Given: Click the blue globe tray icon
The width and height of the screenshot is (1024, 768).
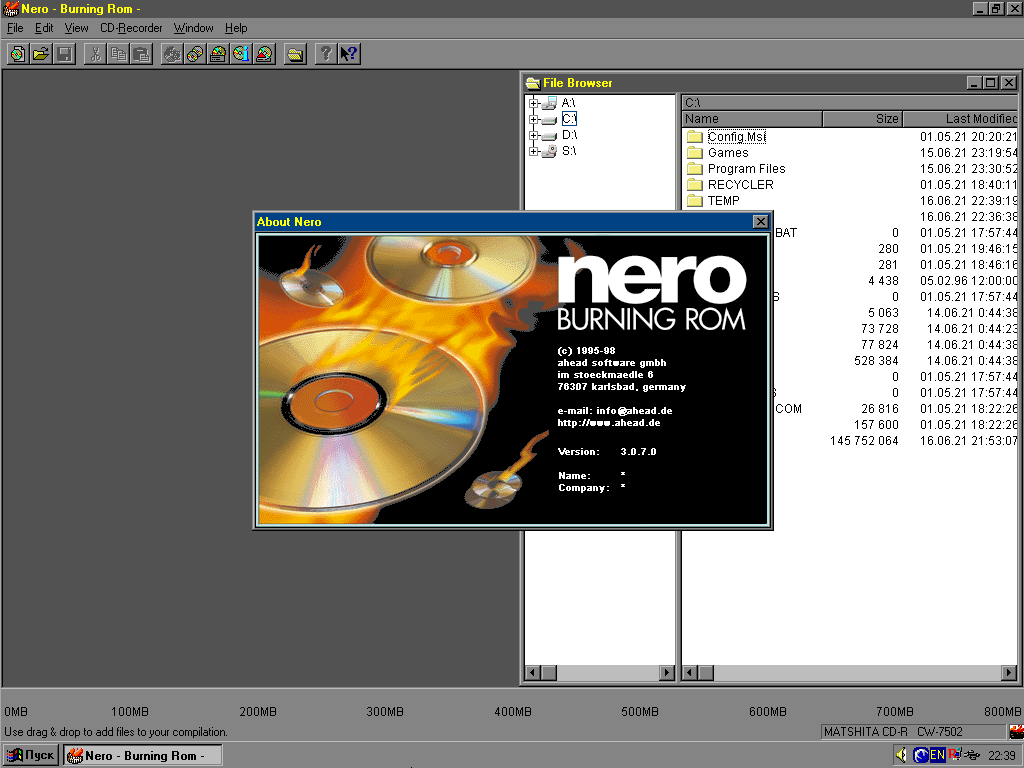Looking at the screenshot, I should point(921,756).
